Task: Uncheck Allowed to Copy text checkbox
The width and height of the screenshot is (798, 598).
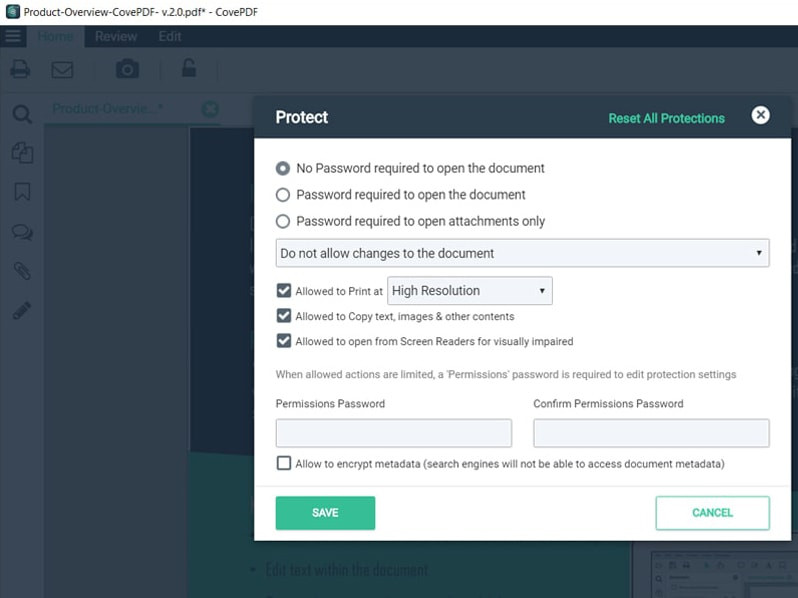Action: (x=284, y=316)
